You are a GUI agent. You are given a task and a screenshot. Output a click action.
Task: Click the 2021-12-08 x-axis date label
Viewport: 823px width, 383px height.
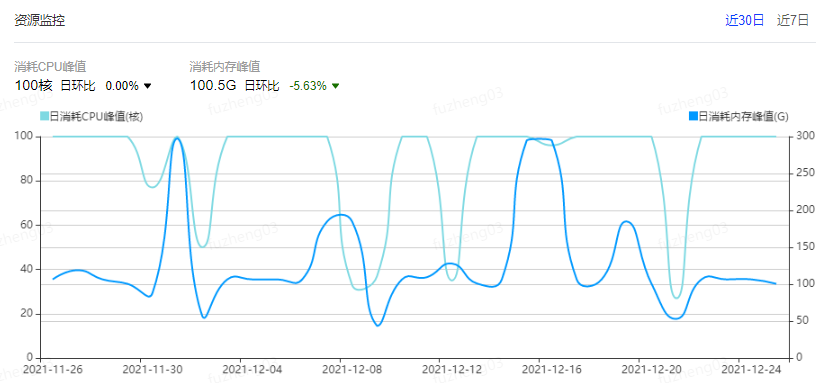352,369
